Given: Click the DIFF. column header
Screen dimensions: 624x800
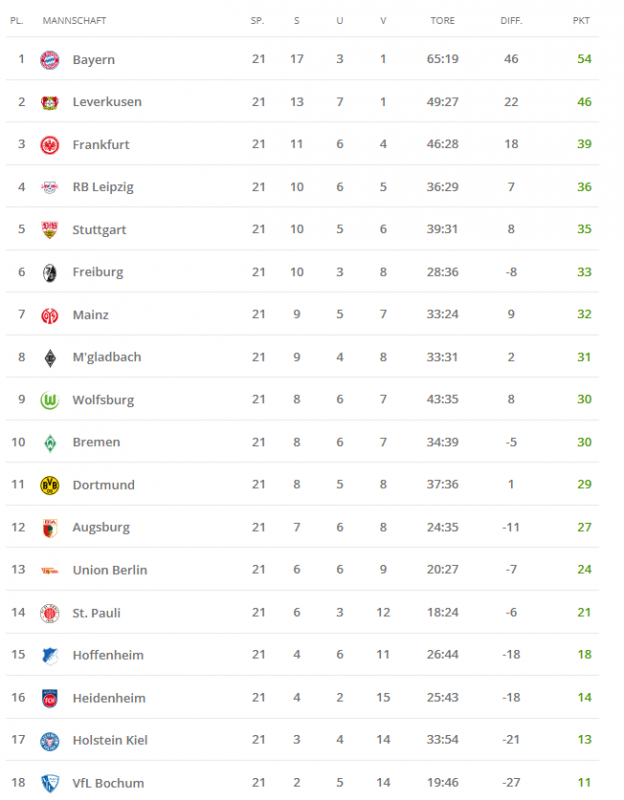Looking at the screenshot, I should (x=511, y=20).
